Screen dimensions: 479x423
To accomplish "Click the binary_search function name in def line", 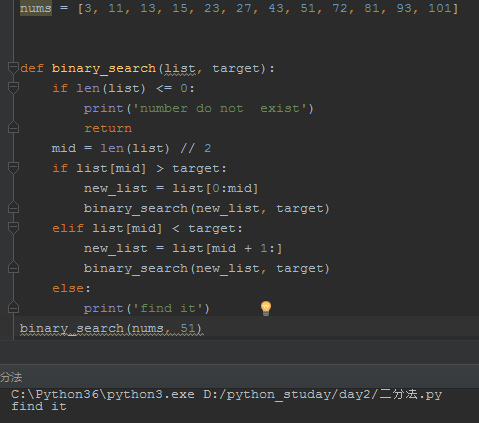I will click(104, 68).
